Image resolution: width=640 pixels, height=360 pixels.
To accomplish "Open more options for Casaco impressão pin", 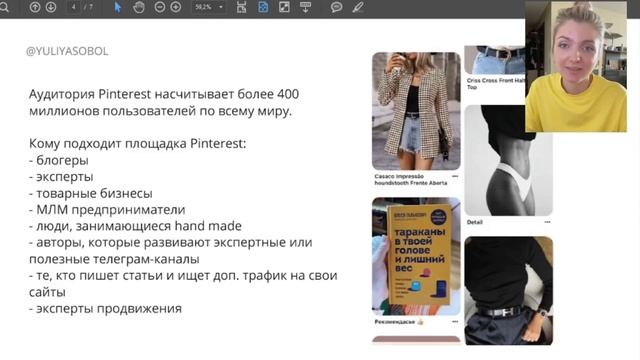I will [455, 176].
